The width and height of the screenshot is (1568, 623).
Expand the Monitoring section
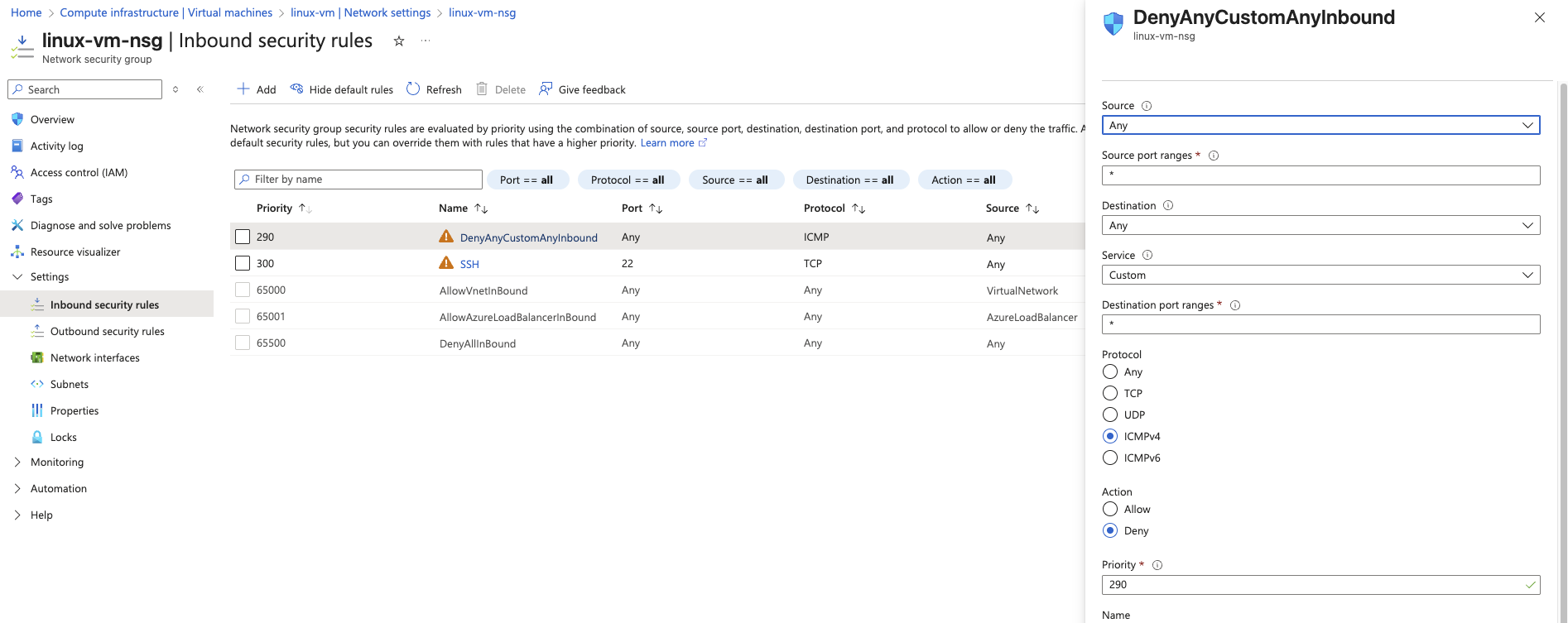pyautogui.click(x=17, y=462)
